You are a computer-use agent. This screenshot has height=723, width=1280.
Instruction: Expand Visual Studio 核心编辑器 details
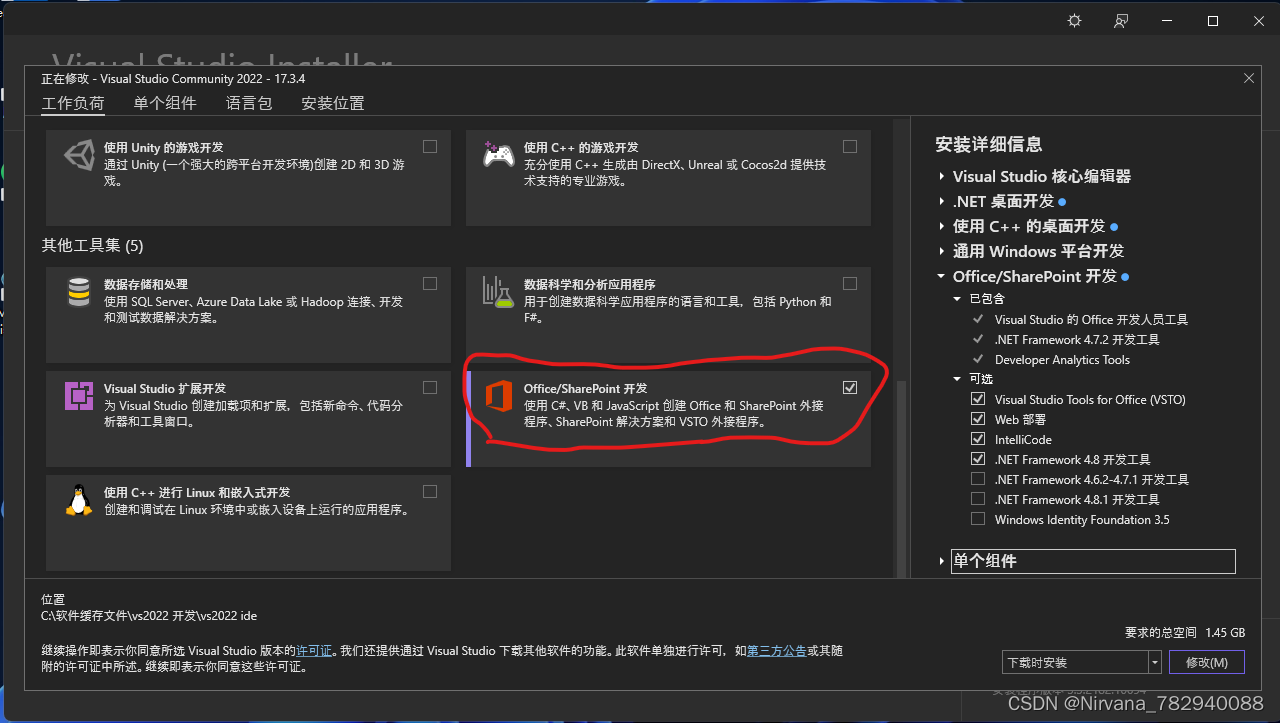click(942, 176)
